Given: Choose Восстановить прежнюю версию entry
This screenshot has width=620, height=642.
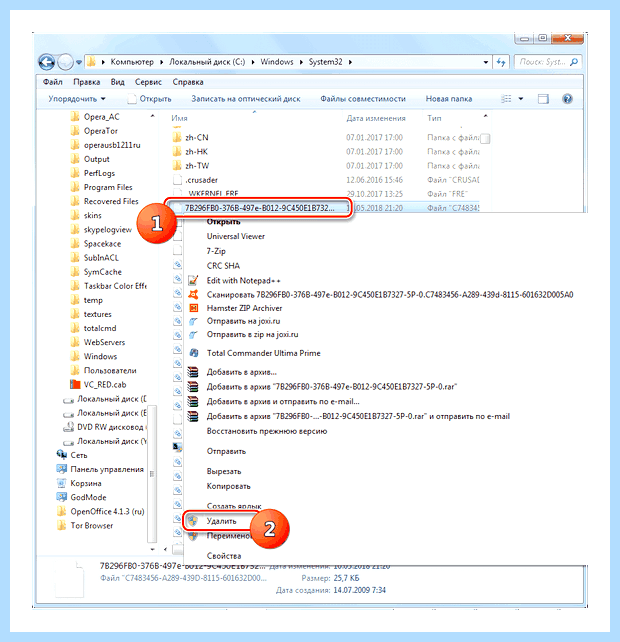Looking at the screenshot, I should (267, 431).
